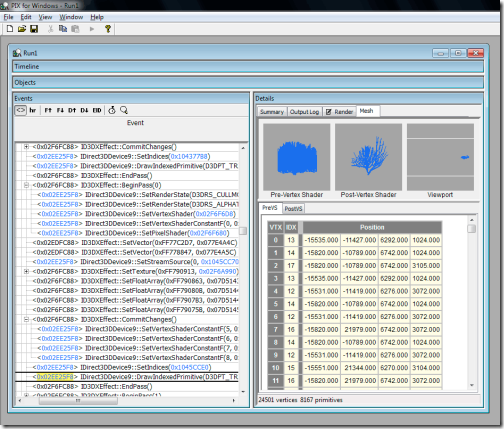Click the mesh table vertical scrollbar thumb

tap(471, 229)
